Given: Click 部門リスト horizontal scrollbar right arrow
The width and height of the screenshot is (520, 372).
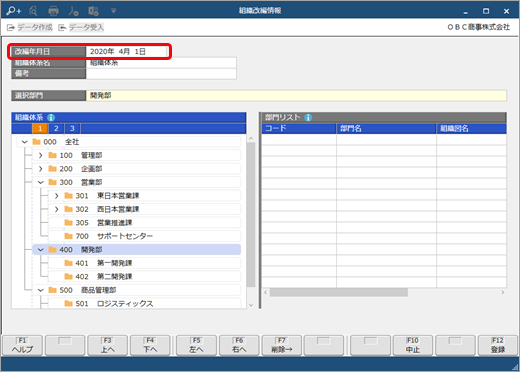Looking at the screenshot, I should [503, 292].
